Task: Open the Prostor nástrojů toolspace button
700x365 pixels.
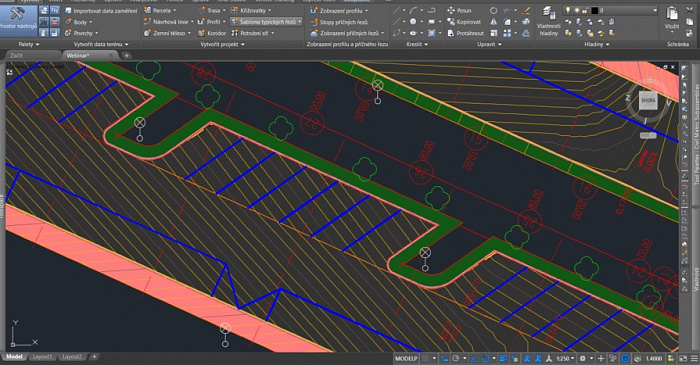Action: pyautogui.click(x=18, y=20)
